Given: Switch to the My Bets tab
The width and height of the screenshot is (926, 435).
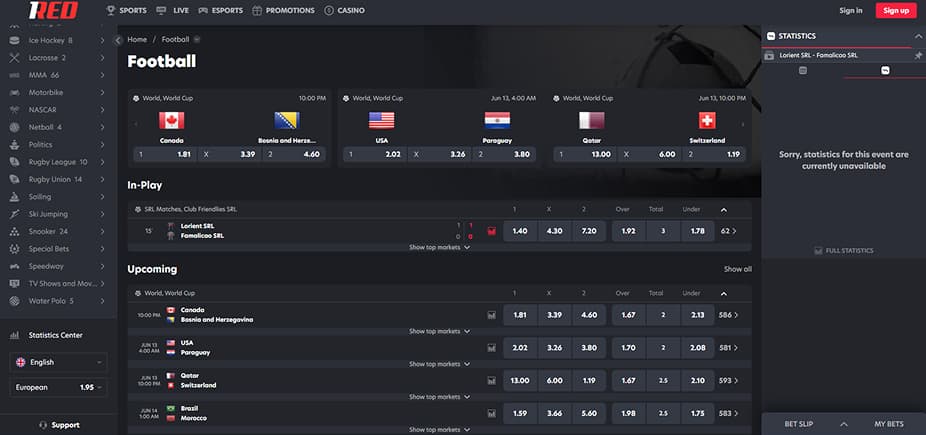Looking at the screenshot, I should pos(889,424).
